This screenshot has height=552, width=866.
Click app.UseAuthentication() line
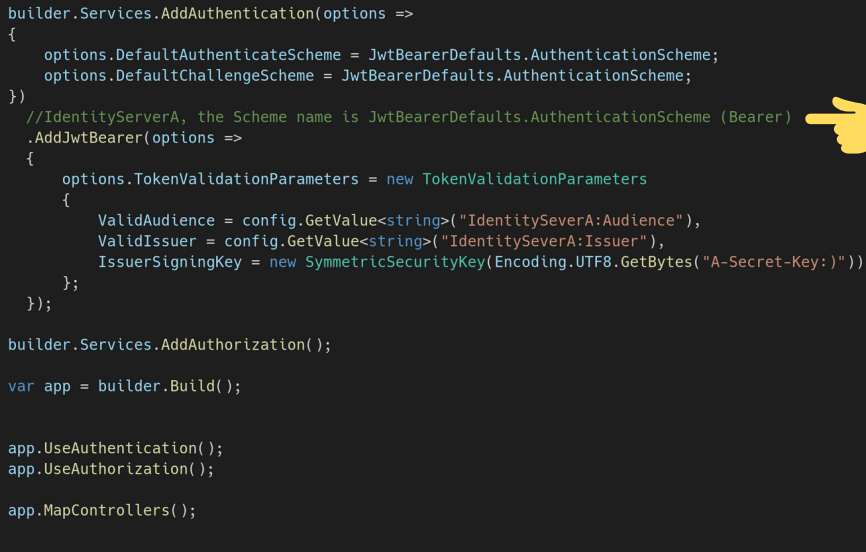tap(115, 448)
